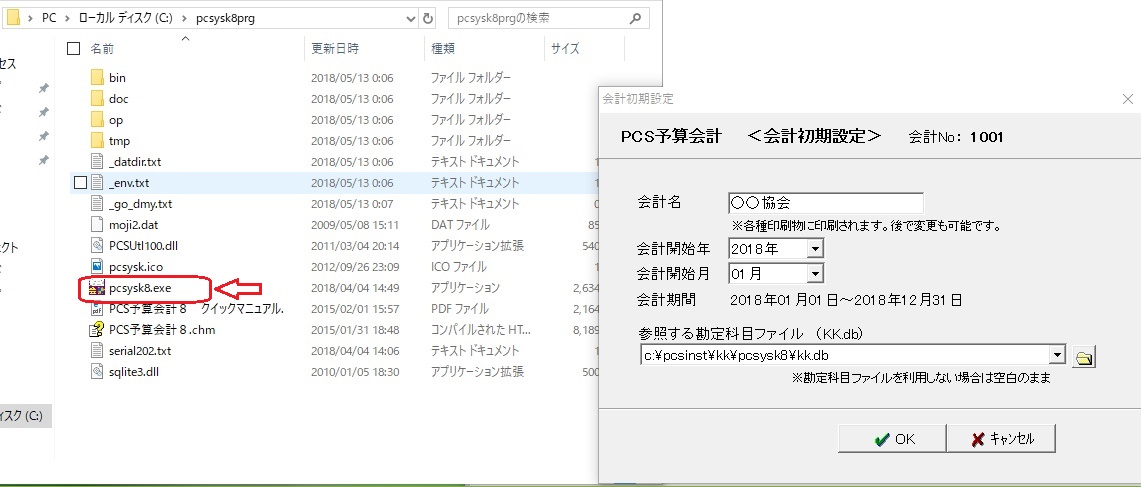Select the bin folder icon
Image resolution: width=1141 pixels, height=487 pixels.
click(97, 78)
